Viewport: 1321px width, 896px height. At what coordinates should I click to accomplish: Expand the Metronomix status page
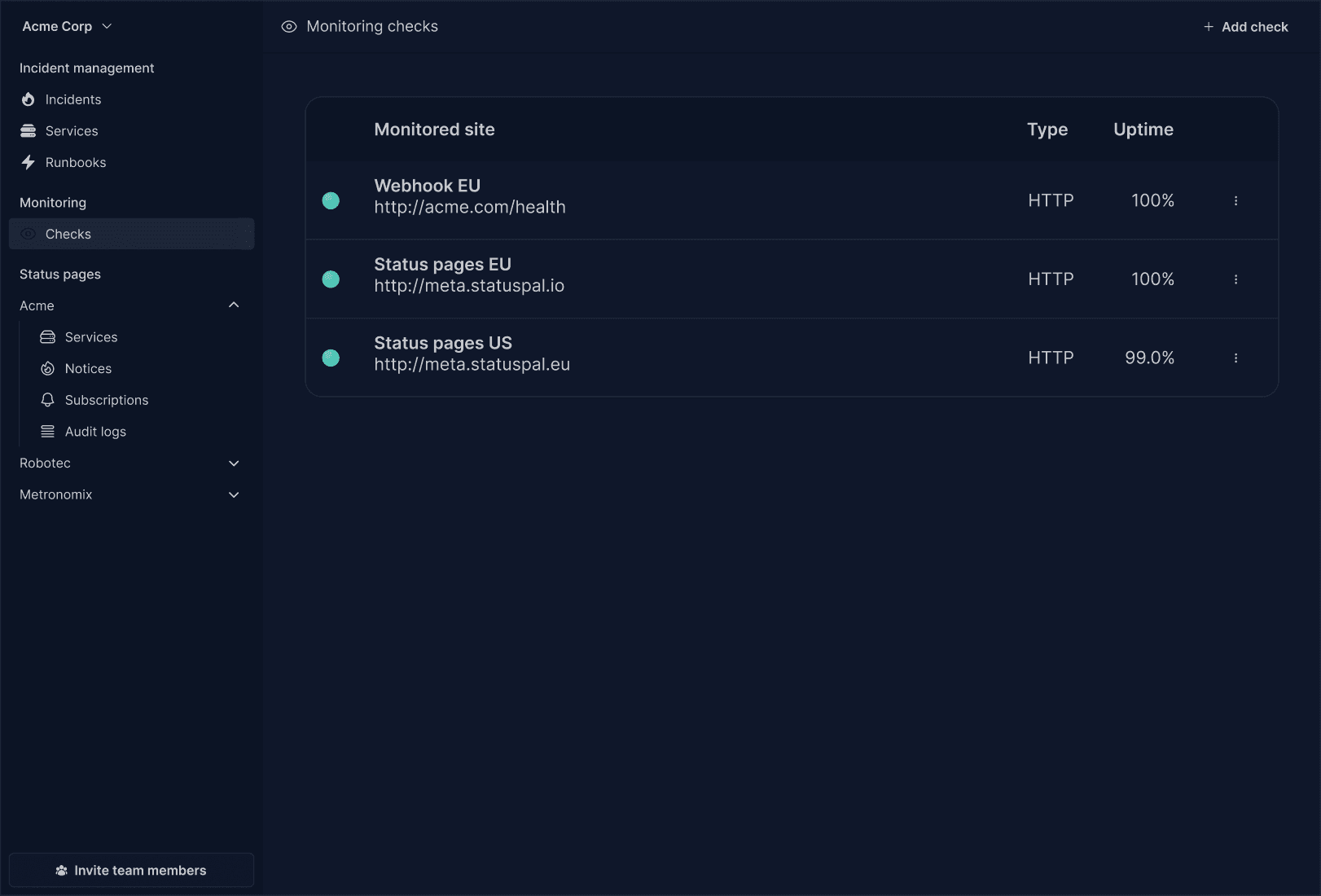tap(234, 494)
